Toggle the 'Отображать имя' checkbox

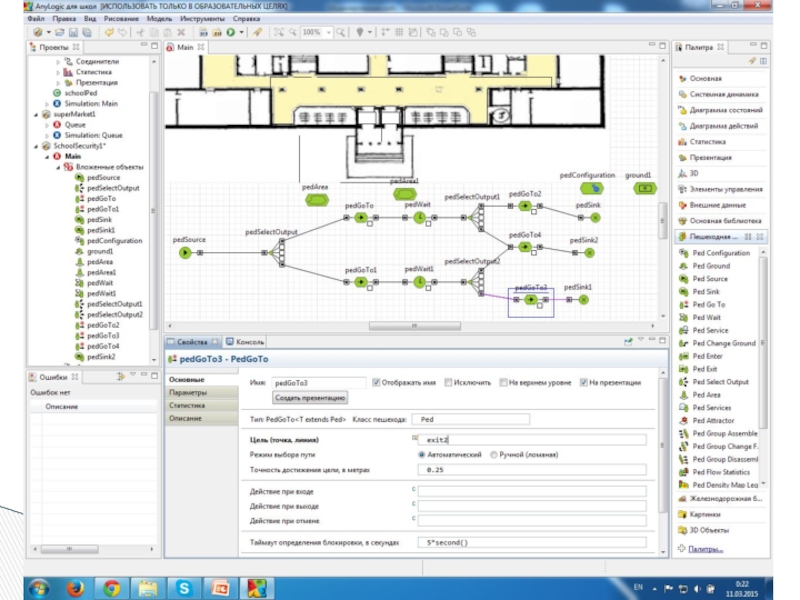pos(376,382)
